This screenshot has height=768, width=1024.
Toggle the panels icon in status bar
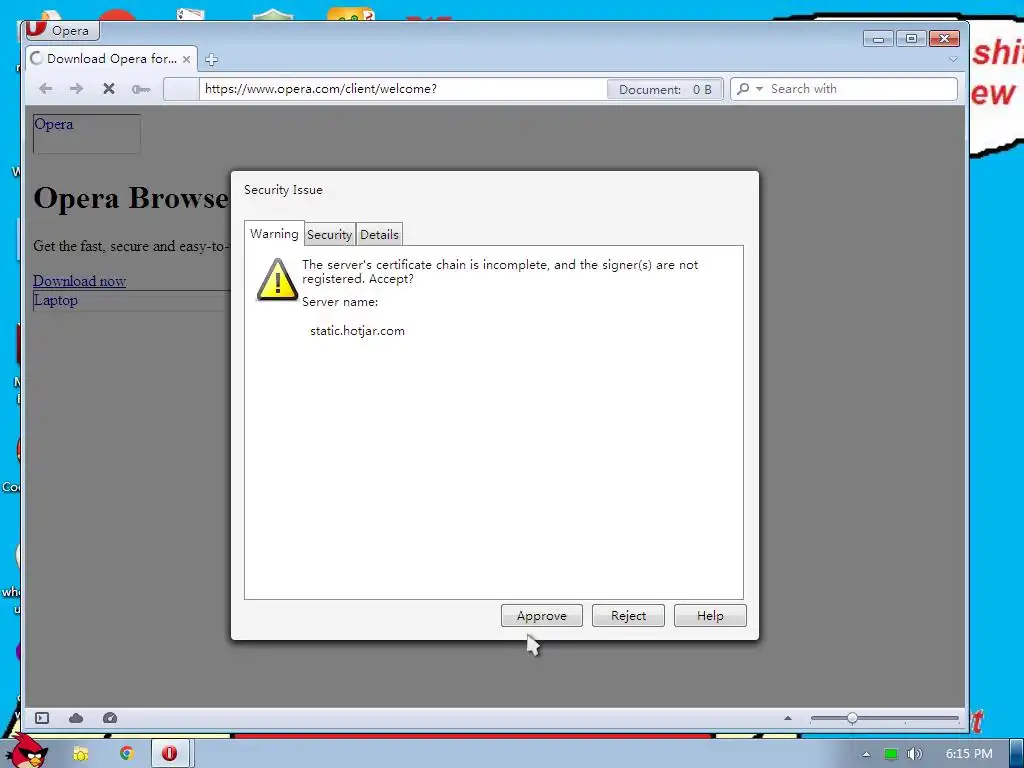point(42,718)
